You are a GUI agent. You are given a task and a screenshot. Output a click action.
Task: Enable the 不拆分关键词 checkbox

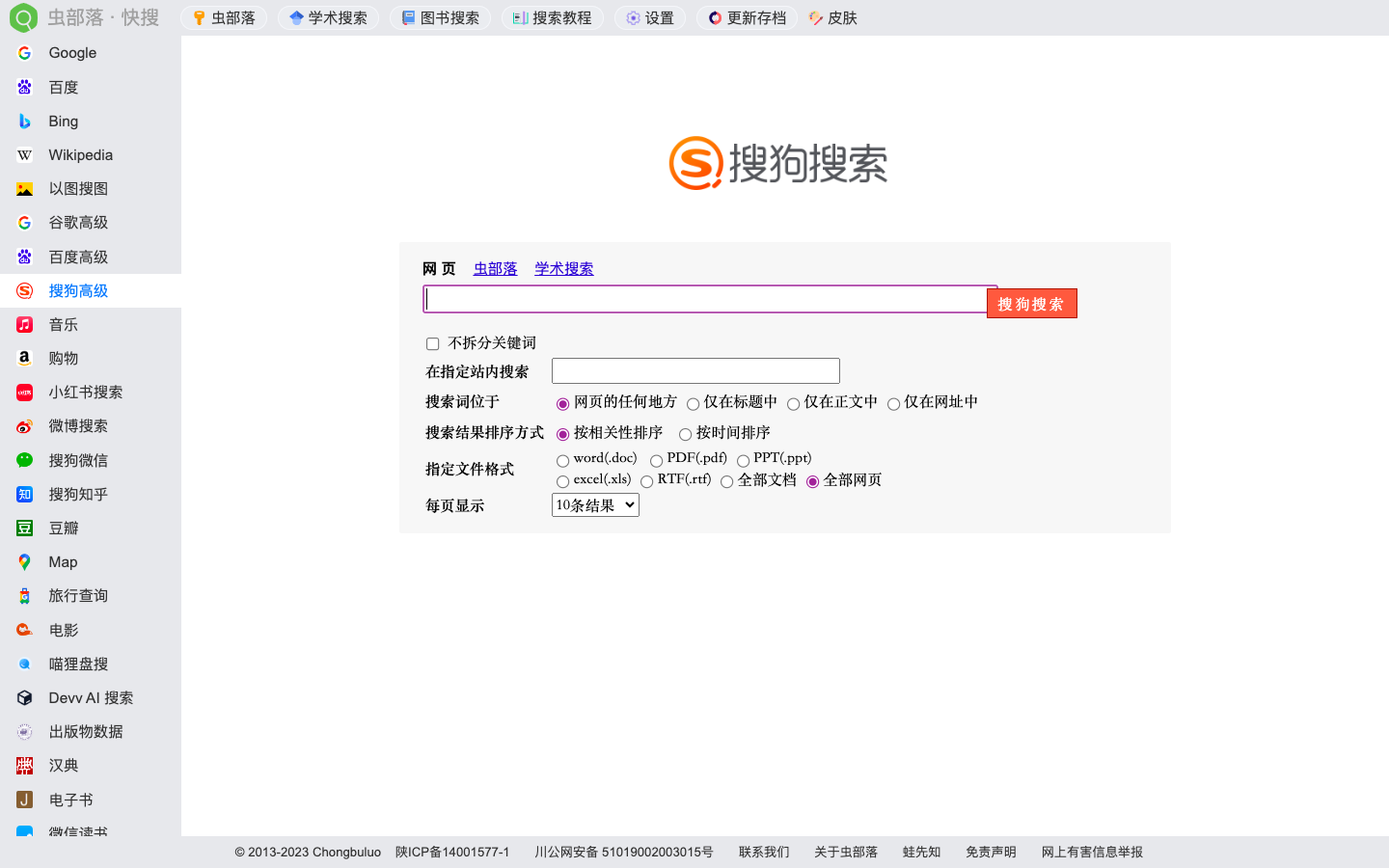(432, 343)
